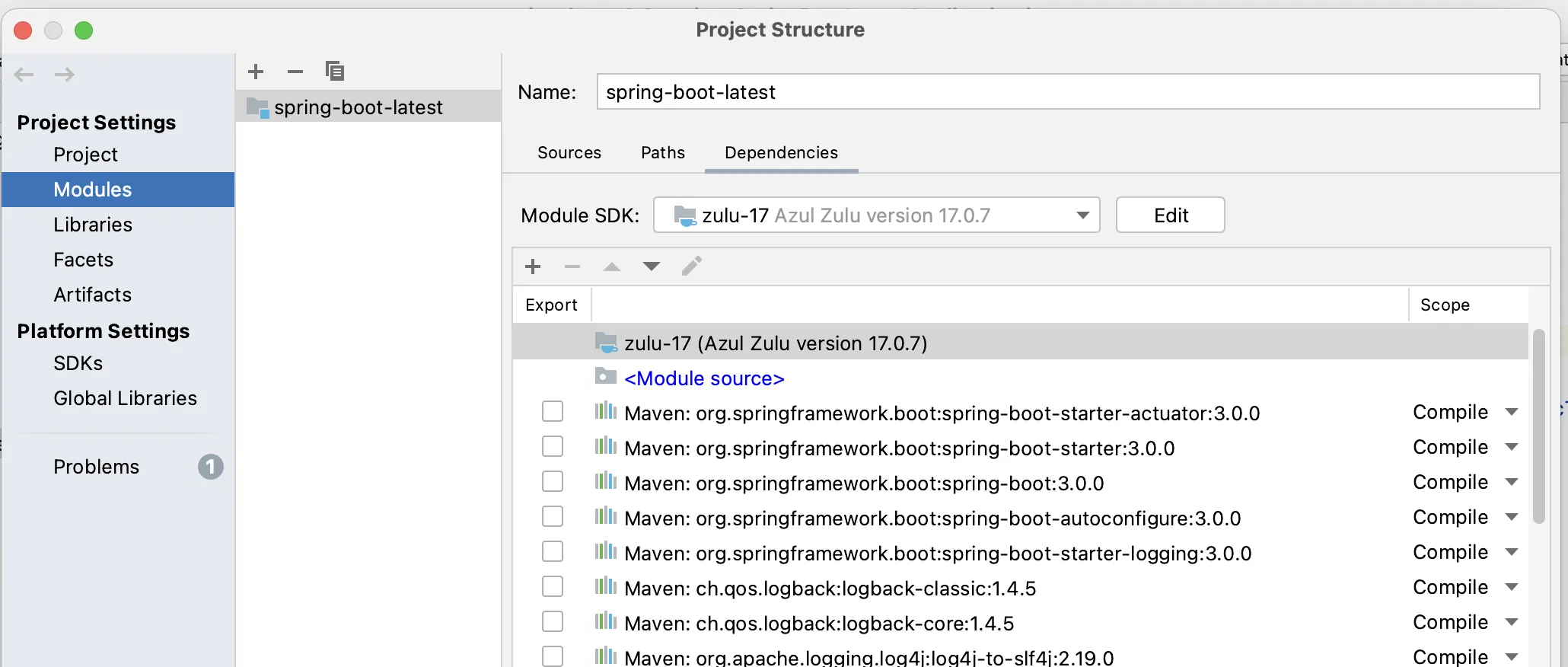This screenshot has height=667, width=1568.
Task: Open the Libraries settings section
Action: [93, 225]
